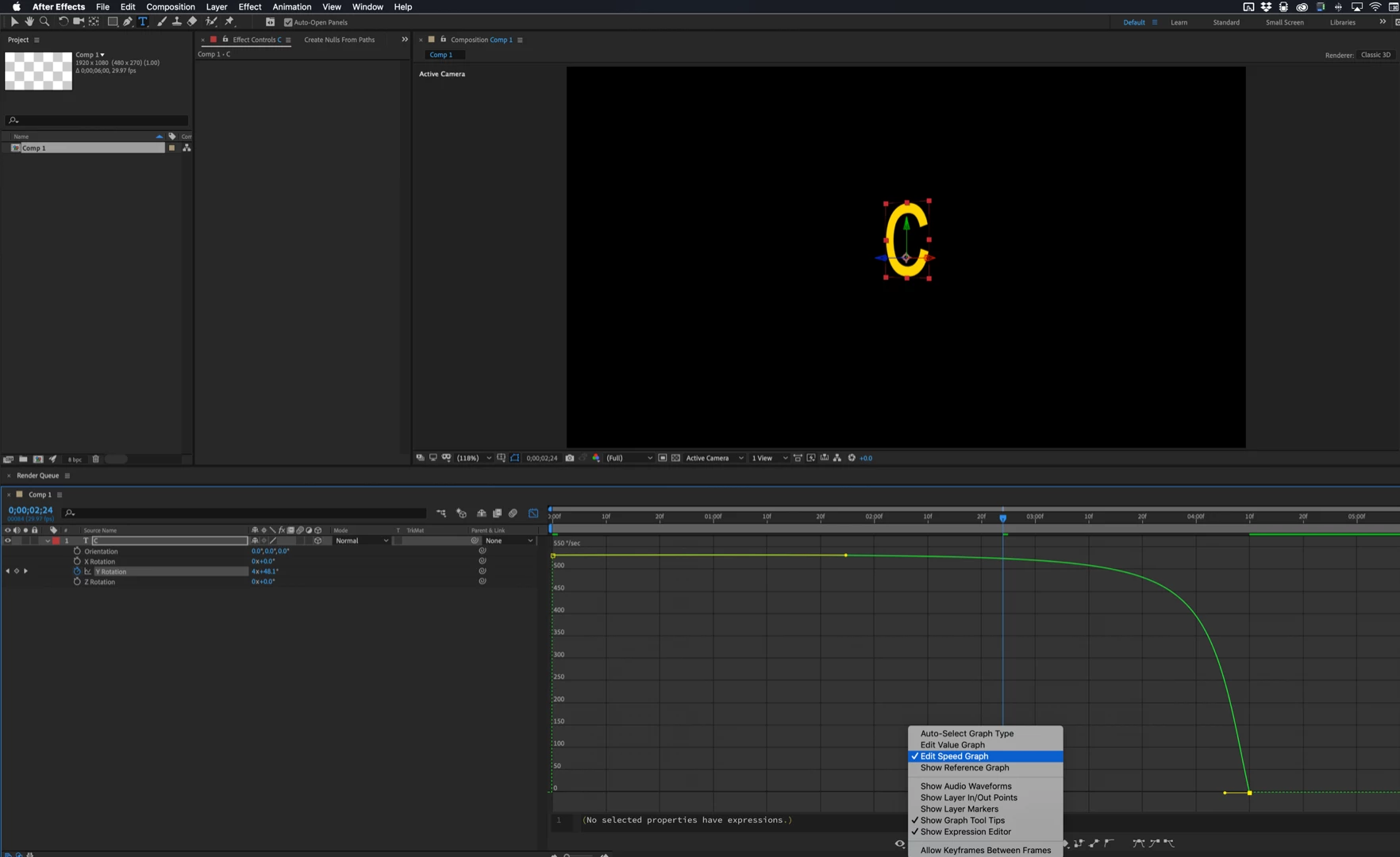Click the delete trash icon in Project panel
Viewport: 1400px width, 857px height.
[x=96, y=459]
